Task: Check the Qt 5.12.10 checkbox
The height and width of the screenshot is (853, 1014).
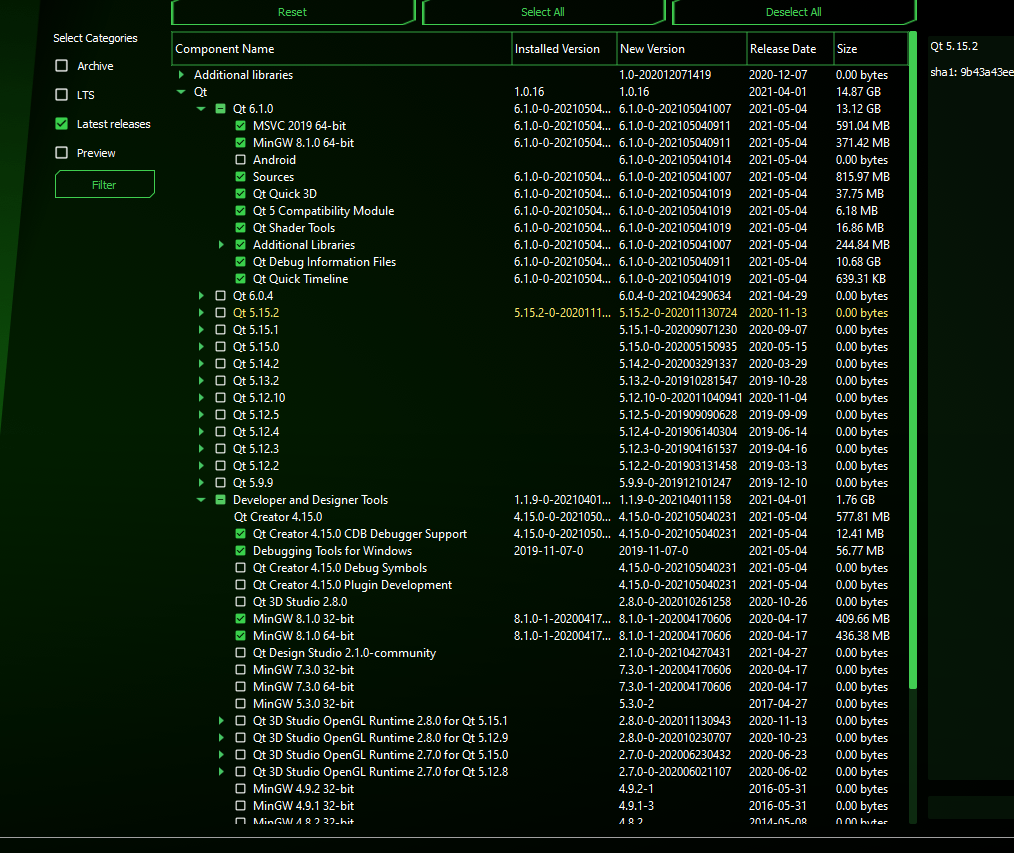Action: pyautogui.click(x=221, y=398)
